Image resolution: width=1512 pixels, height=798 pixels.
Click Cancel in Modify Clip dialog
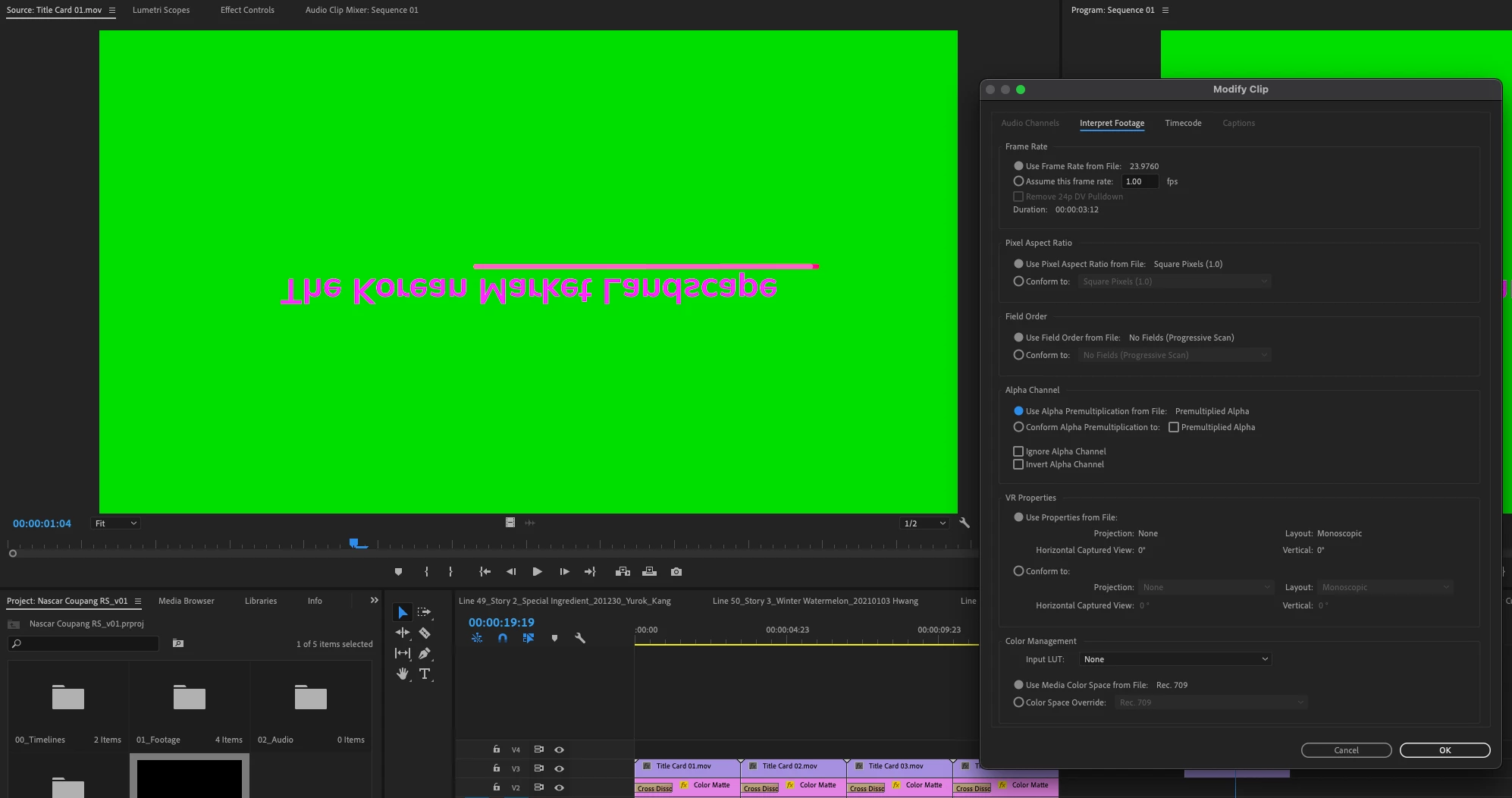[x=1347, y=750]
